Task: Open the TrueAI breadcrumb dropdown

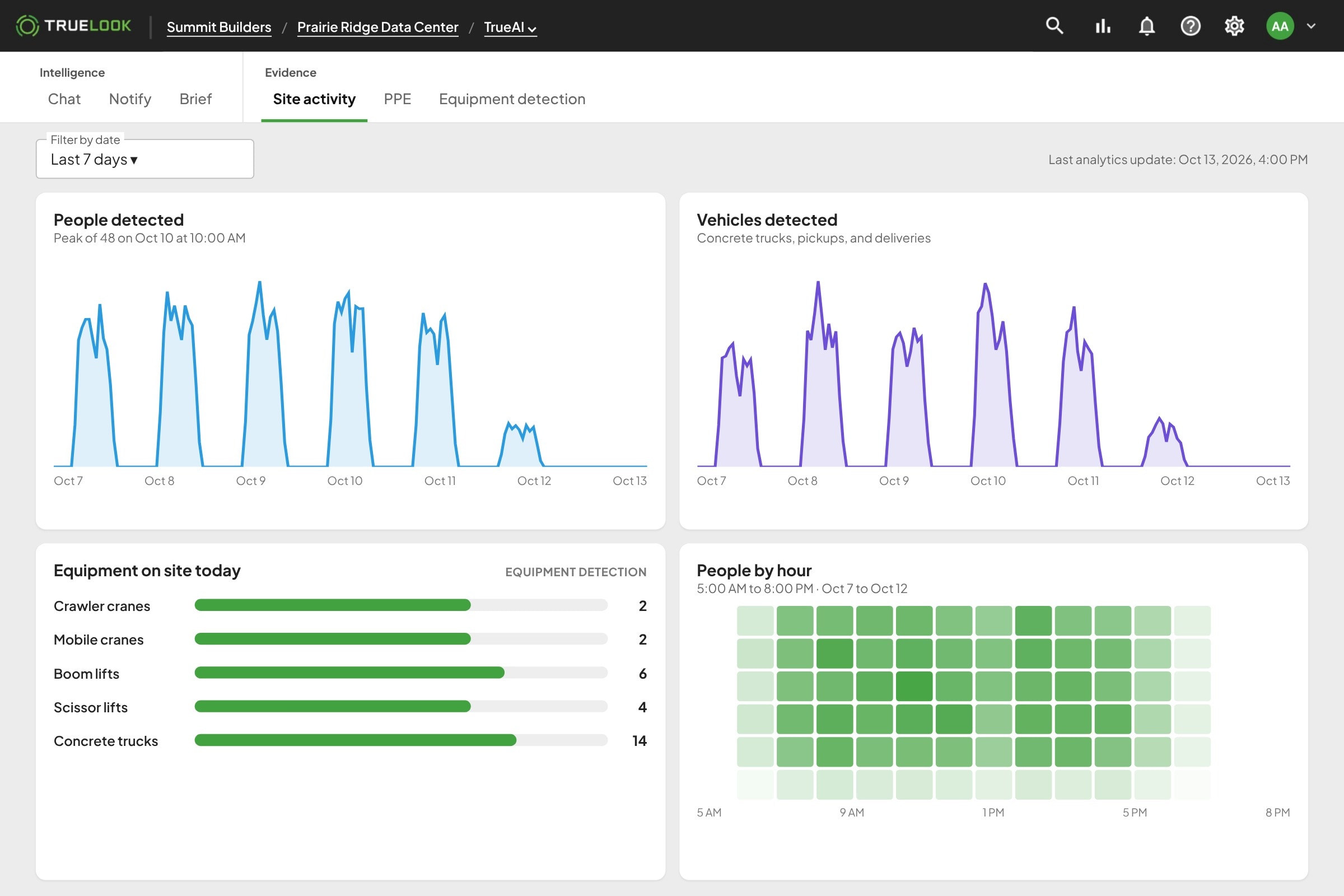Action: click(x=510, y=27)
